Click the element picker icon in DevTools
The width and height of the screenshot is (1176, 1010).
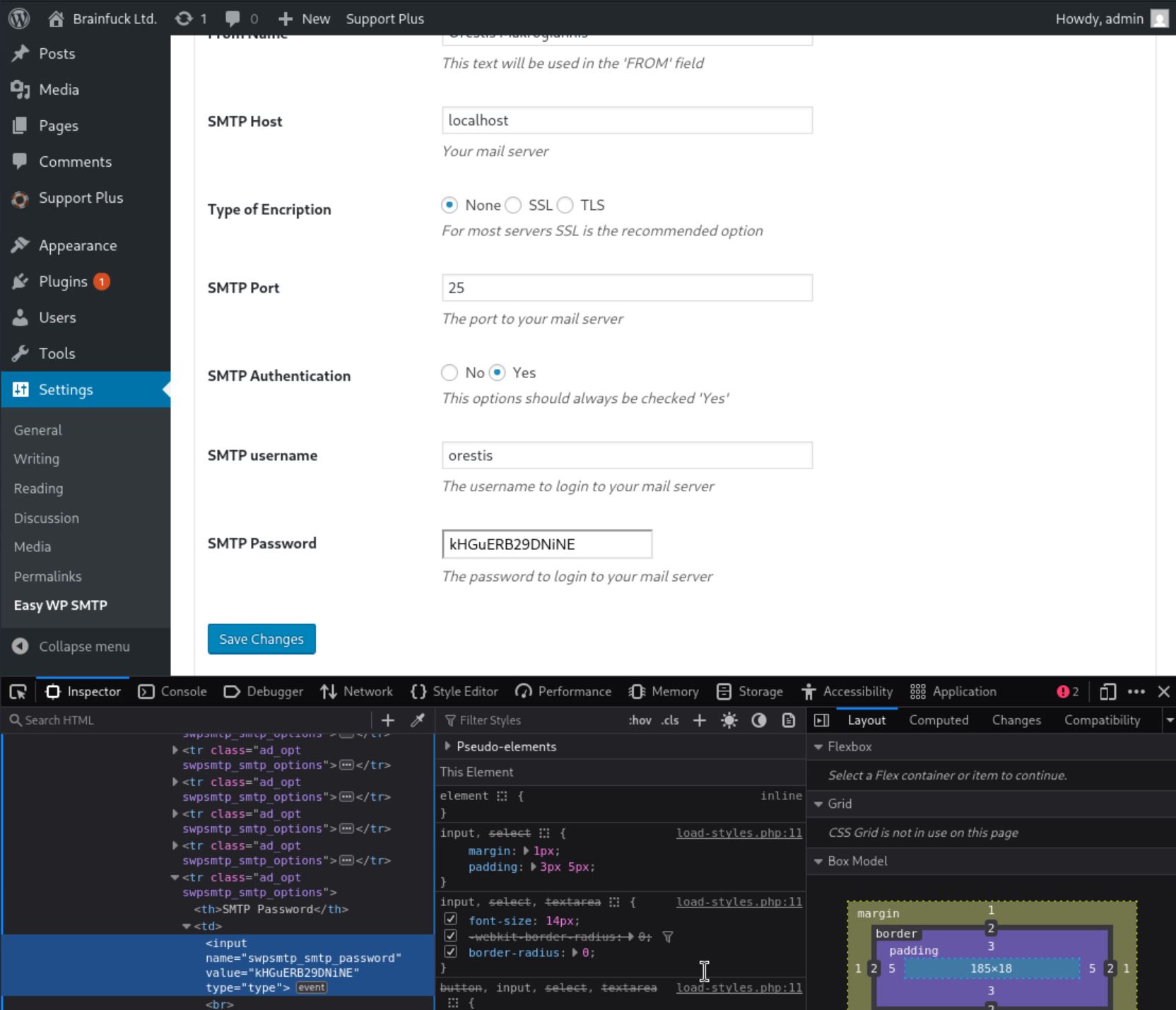[18, 692]
